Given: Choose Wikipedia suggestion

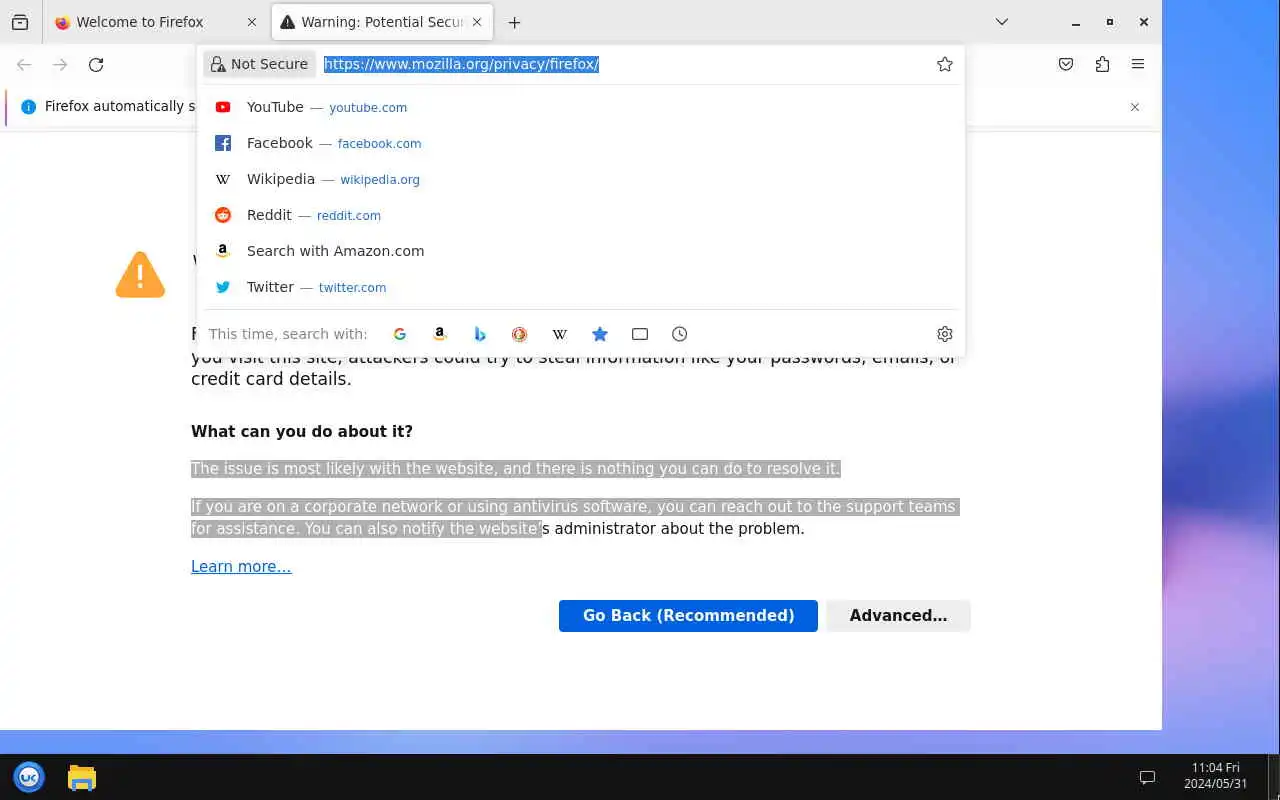Looking at the screenshot, I should [581, 179].
